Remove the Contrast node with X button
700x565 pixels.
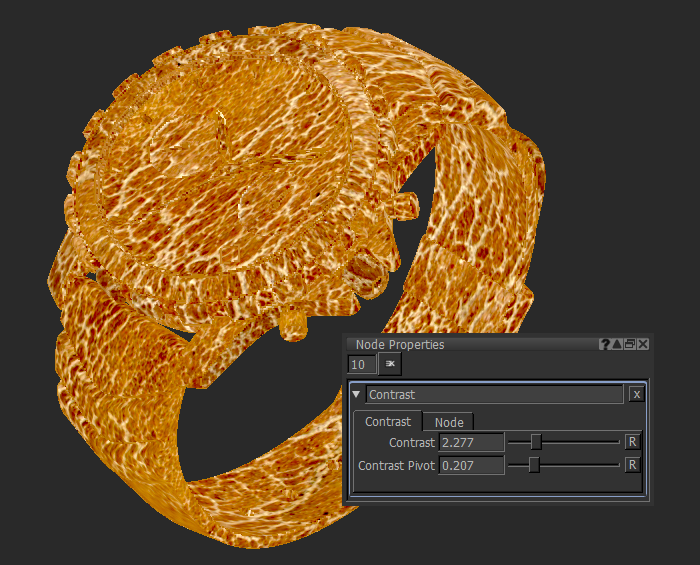636,394
